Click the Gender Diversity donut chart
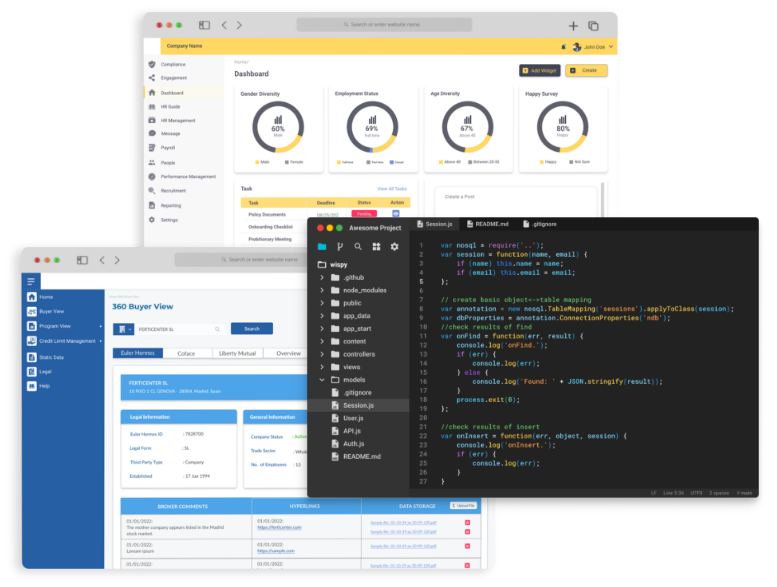This screenshot has height=587, width=777. click(277, 128)
